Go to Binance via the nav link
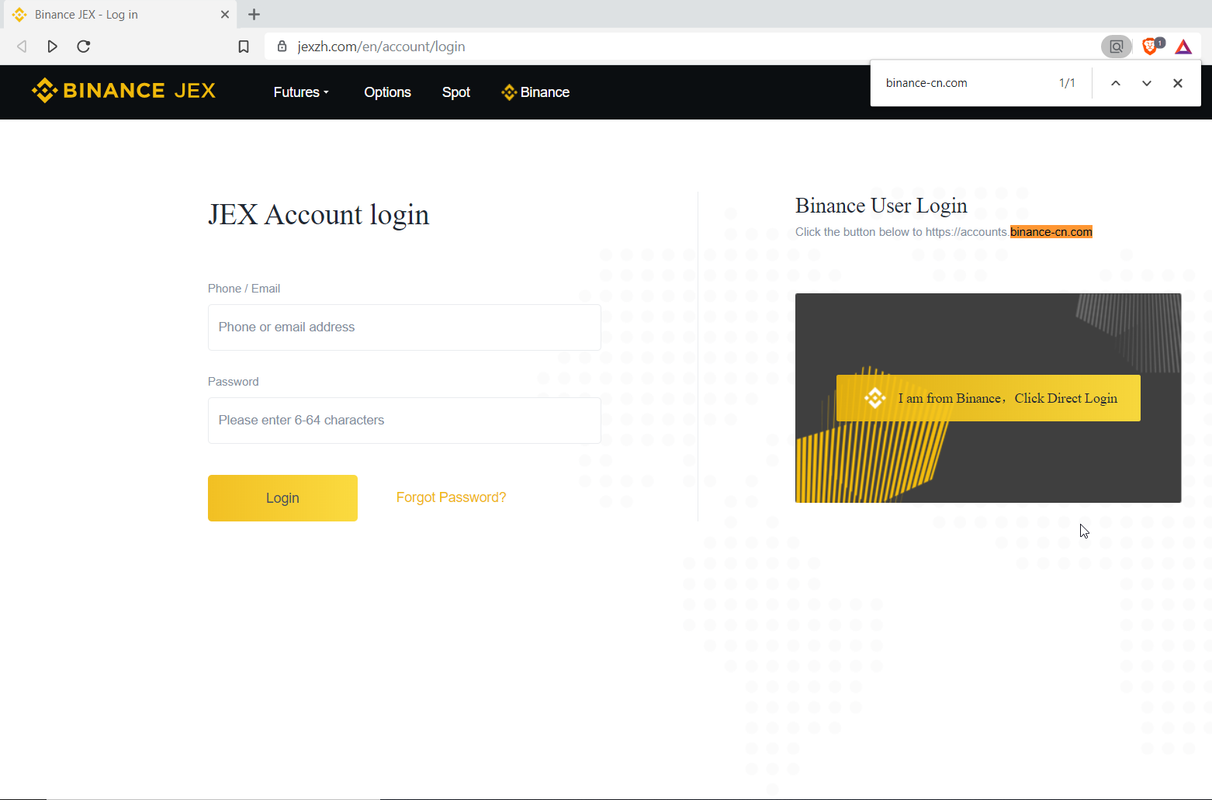The width and height of the screenshot is (1212, 800). pos(535,92)
